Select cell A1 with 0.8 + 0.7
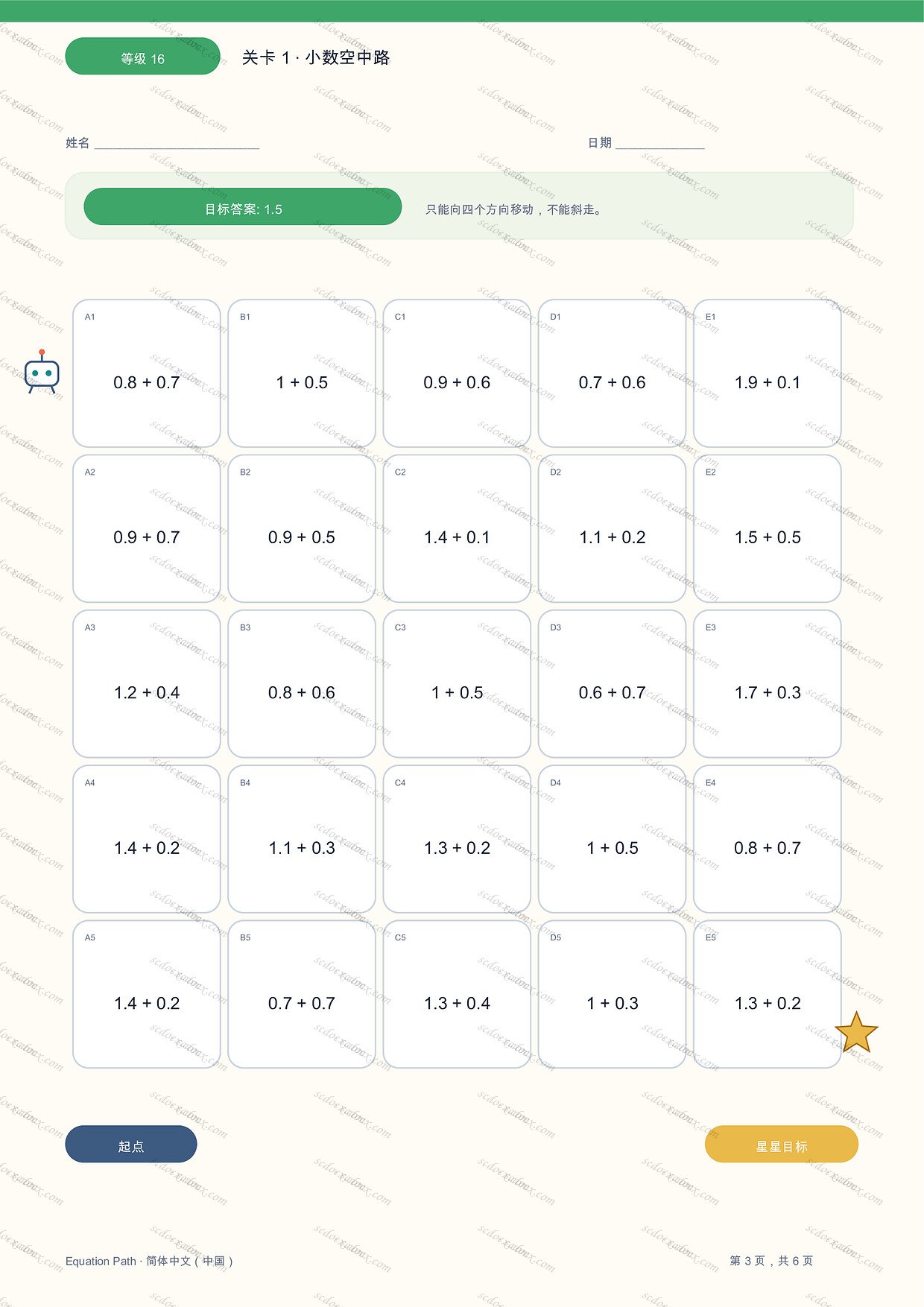The image size is (924, 1307). coord(147,373)
